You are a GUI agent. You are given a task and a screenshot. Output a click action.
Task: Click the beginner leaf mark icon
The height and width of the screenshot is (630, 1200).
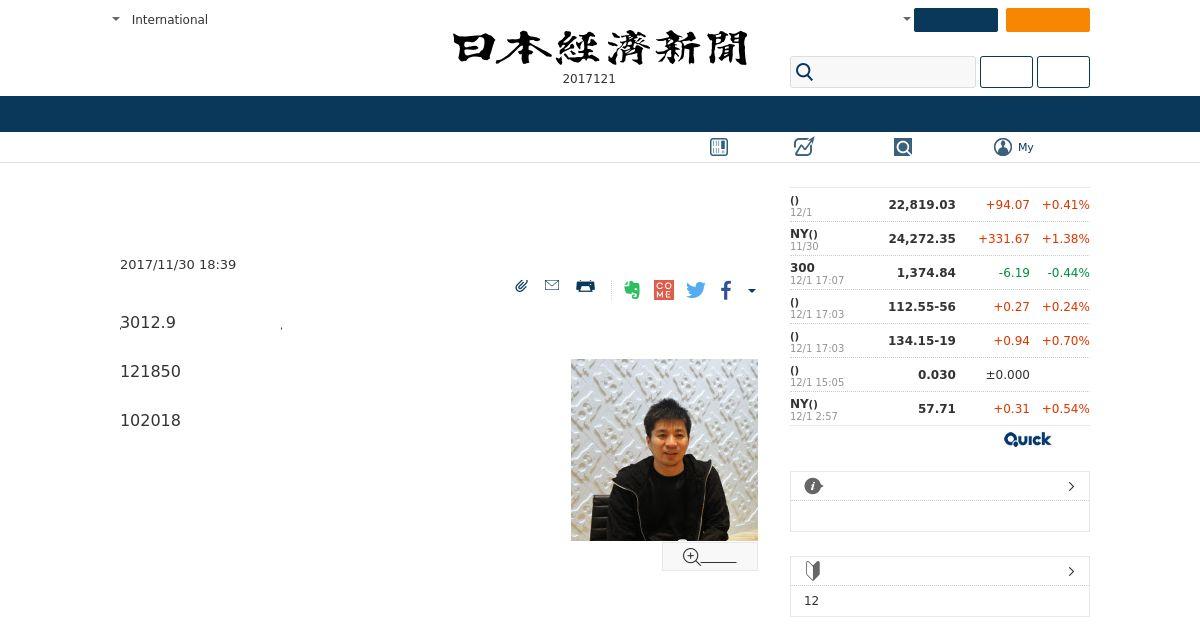click(813, 571)
